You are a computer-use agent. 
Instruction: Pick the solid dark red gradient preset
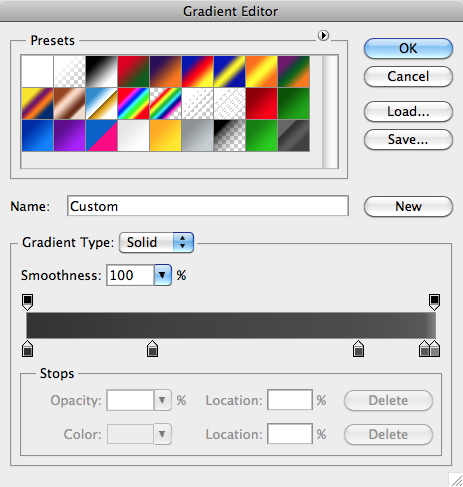(x=261, y=104)
